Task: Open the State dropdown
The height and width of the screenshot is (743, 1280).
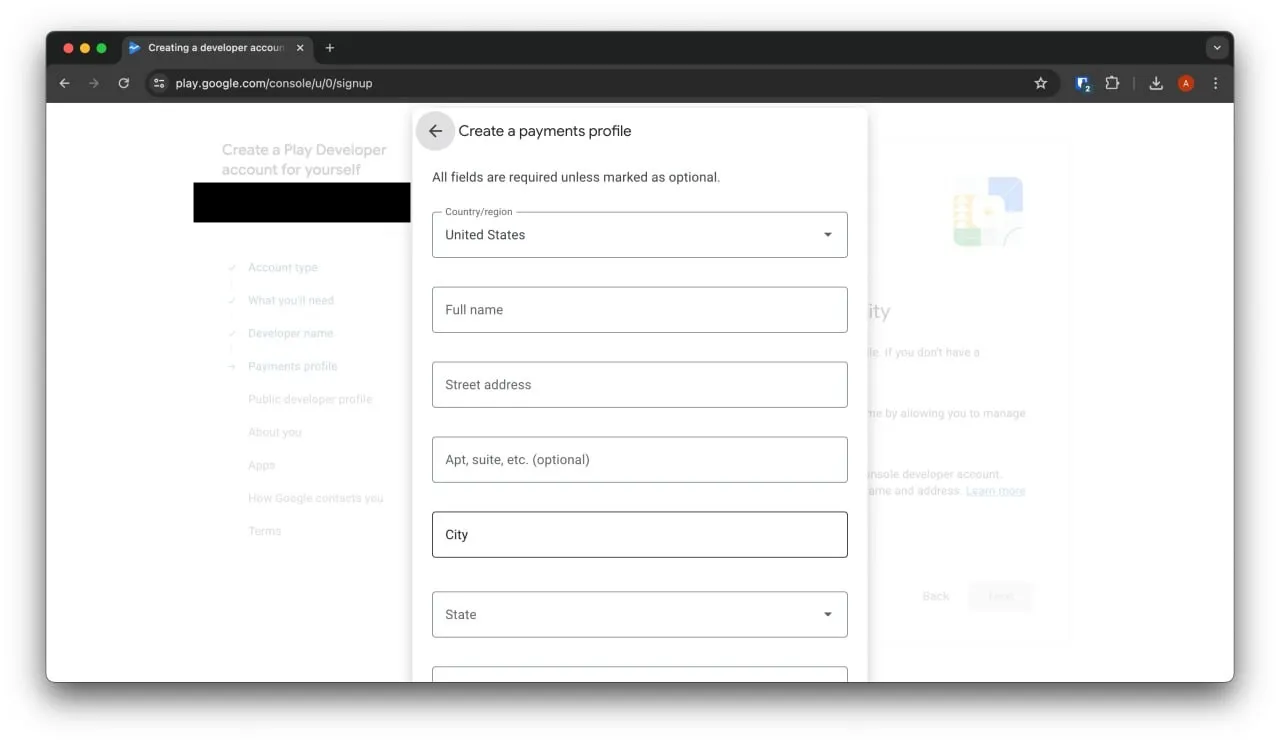Action: coord(640,614)
